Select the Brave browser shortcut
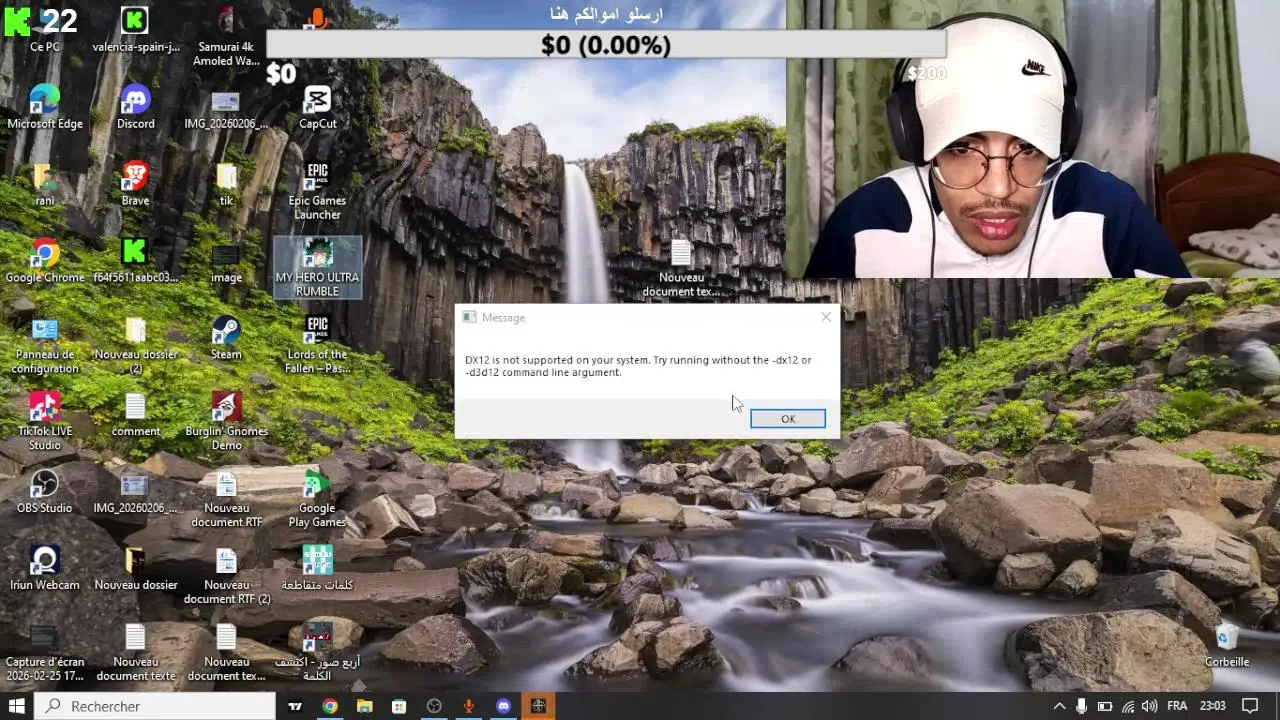This screenshot has width=1280, height=720. (x=135, y=184)
